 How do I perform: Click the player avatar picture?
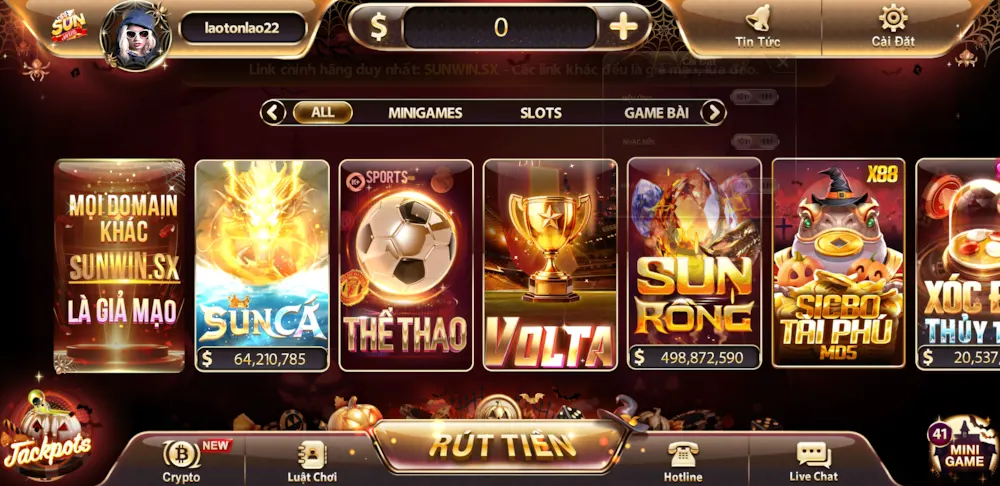[x=136, y=36]
